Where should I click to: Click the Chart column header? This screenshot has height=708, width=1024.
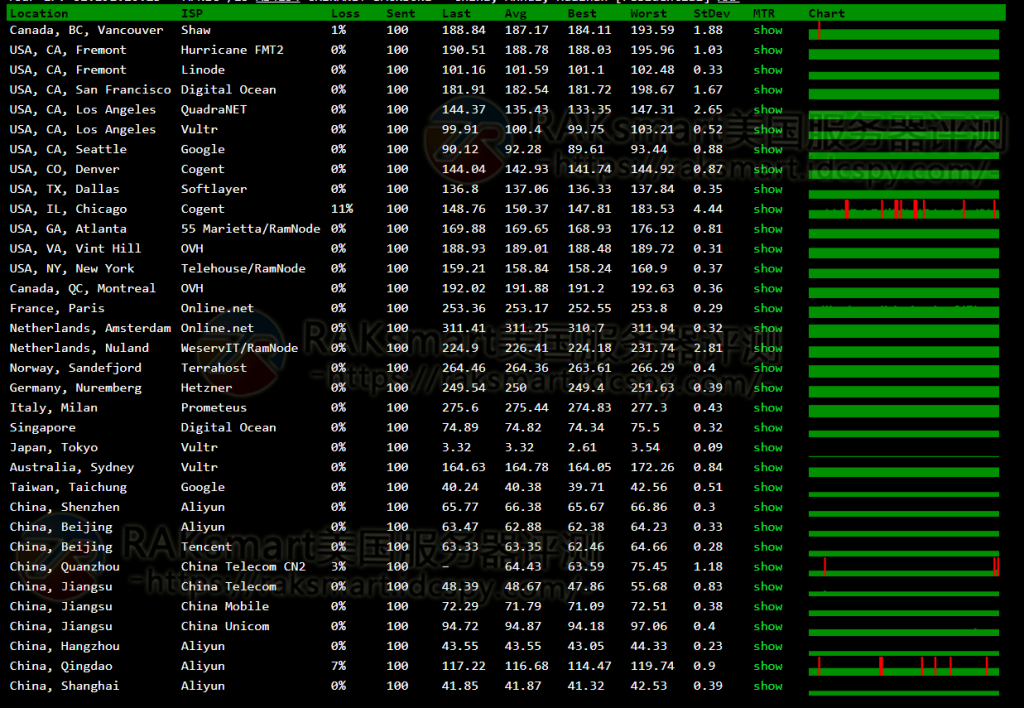coord(826,13)
